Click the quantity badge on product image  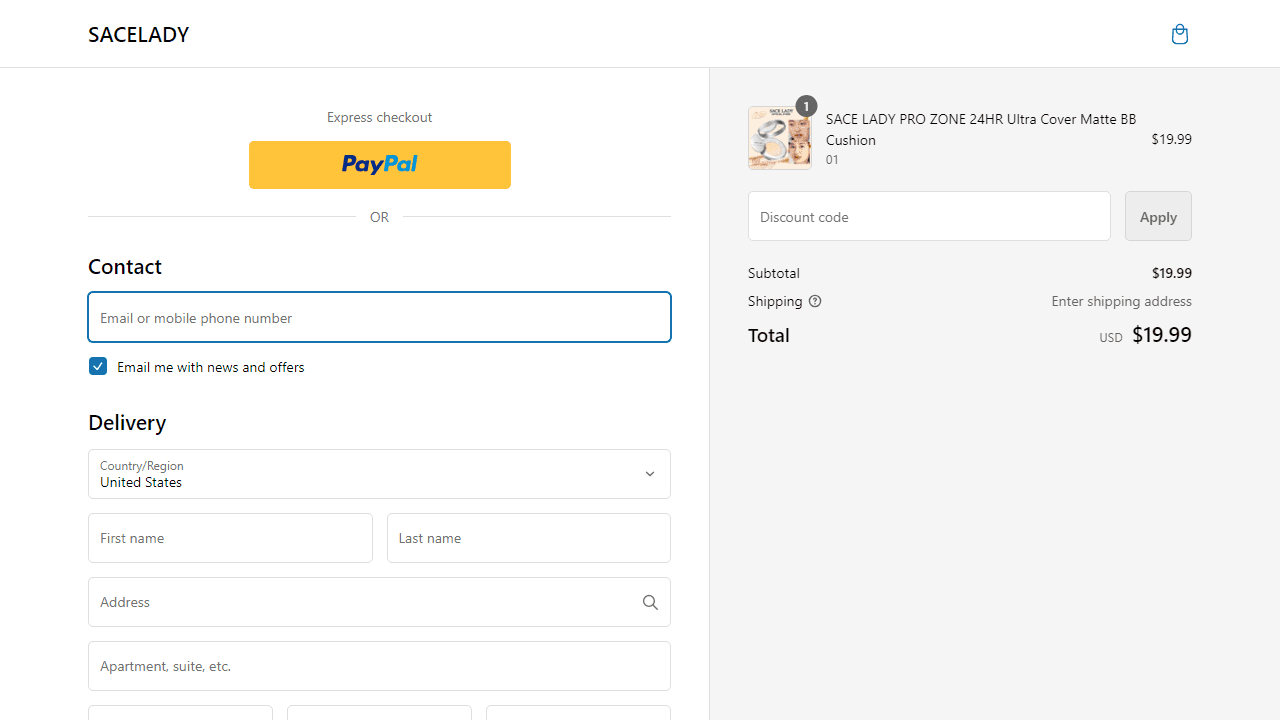[806, 106]
